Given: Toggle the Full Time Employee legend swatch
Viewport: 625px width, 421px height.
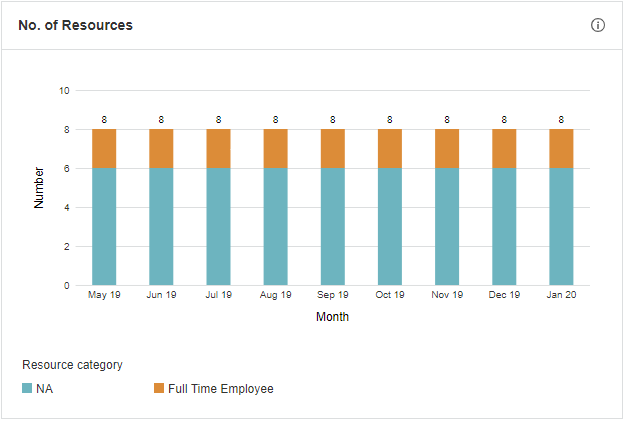Looking at the screenshot, I should click(159, 388).
